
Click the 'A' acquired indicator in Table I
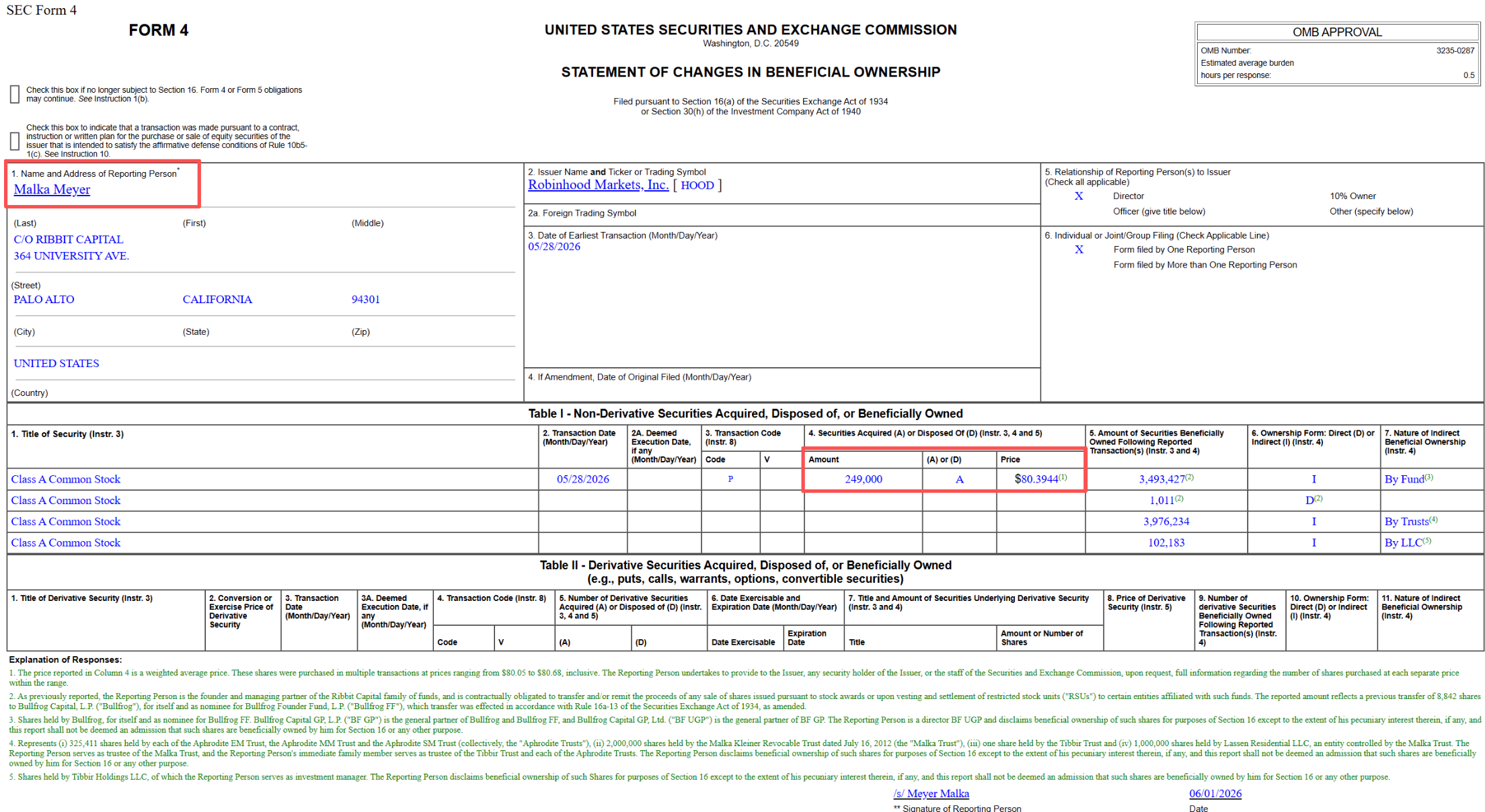pos(960,479)
